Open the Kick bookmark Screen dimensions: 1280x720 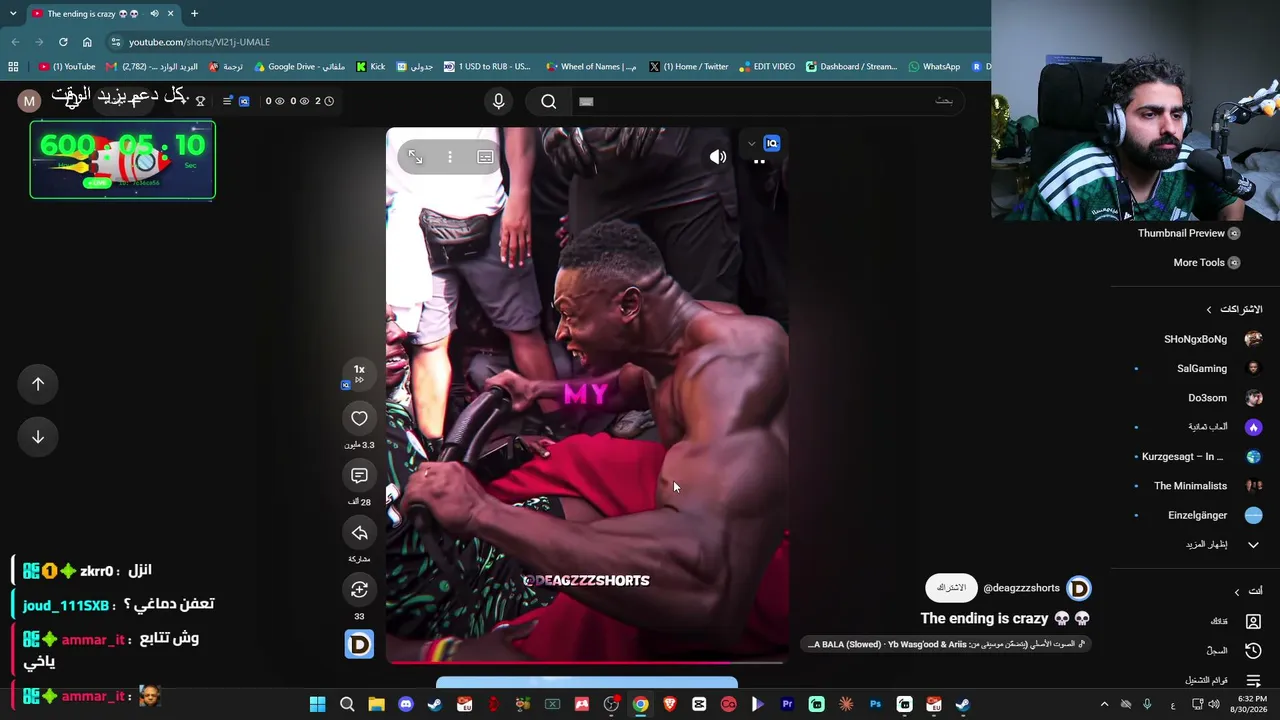pyautogui.click(x=370, y=67)
